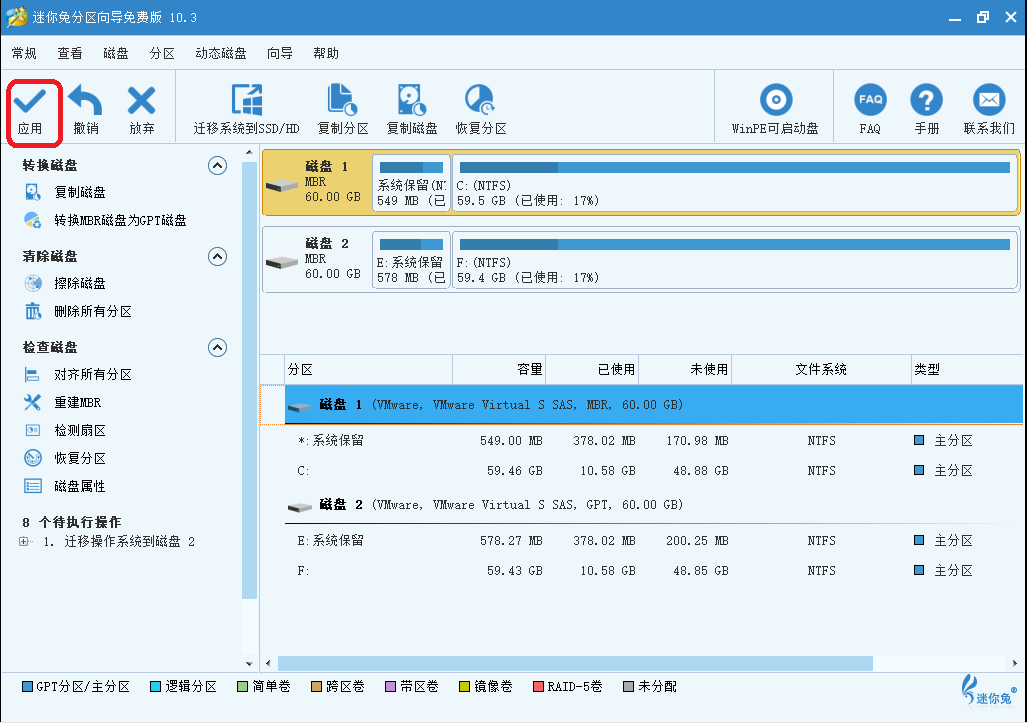Open the 查看 menu
The width and height of the screenshot is (1027, 723).
(70, 53)
